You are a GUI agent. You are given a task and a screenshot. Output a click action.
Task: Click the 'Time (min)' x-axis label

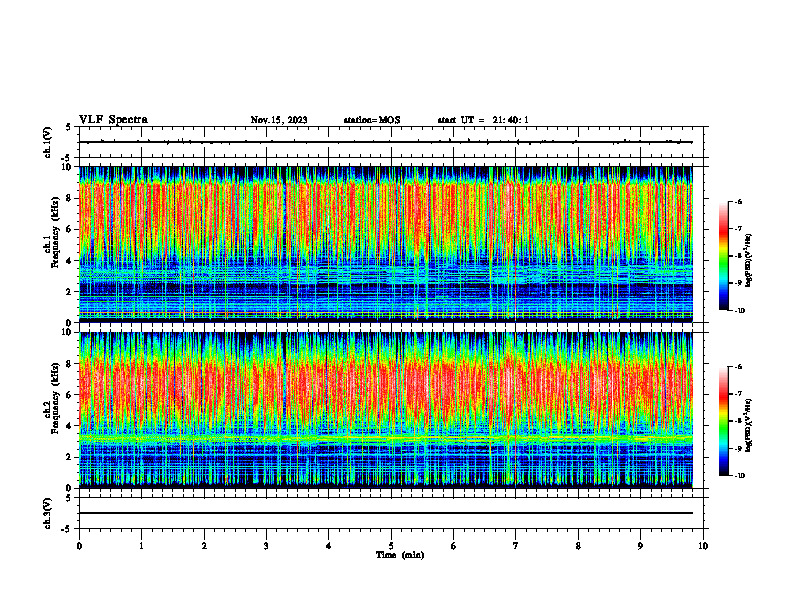coord(400,555)
